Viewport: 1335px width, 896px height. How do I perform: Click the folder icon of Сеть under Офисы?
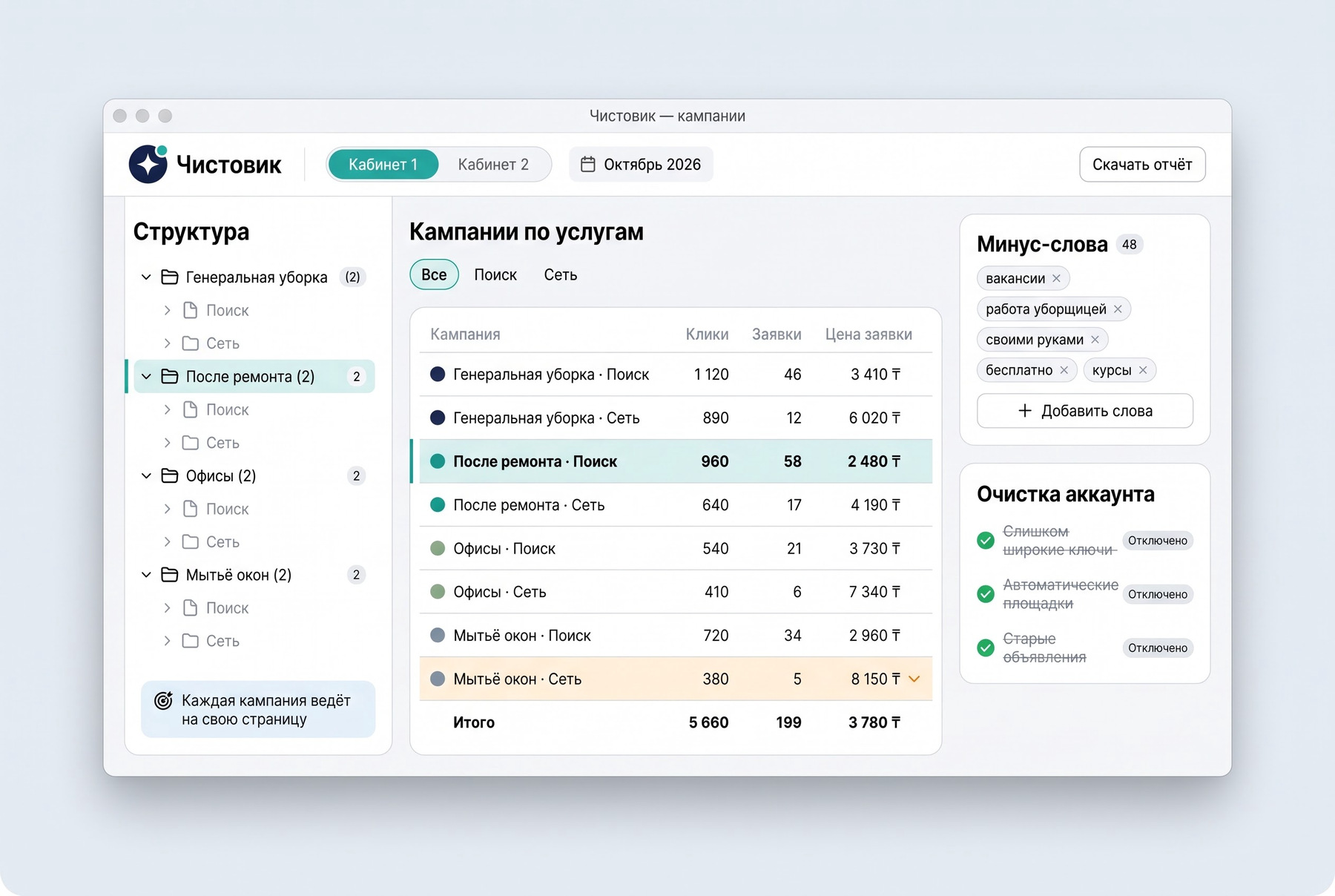coord(191,542)
